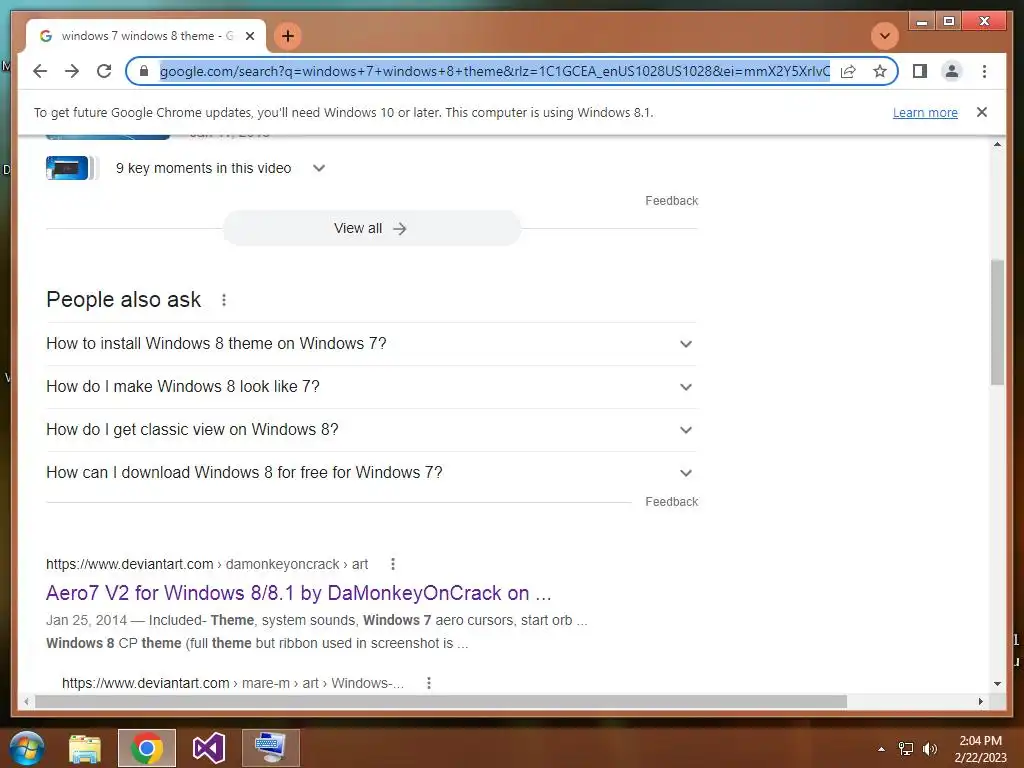Image resolution: width=1024 pixels, height=768 pixels.
Task: Reload the current page
Action: 104,71
